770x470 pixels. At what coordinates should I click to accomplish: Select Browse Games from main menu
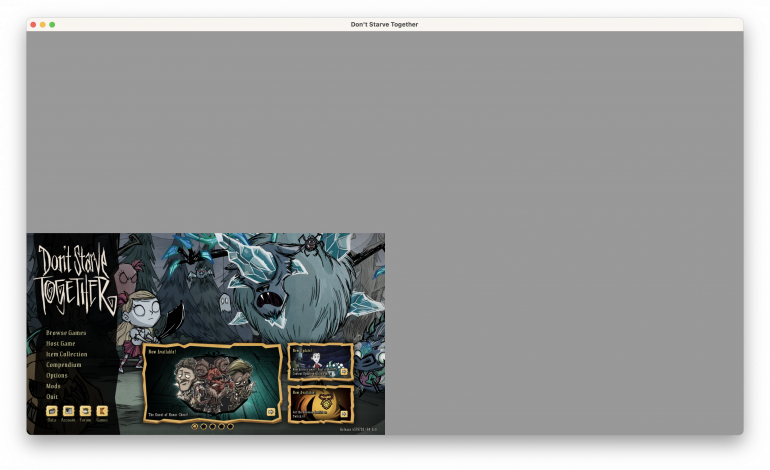tap(66, 333)
